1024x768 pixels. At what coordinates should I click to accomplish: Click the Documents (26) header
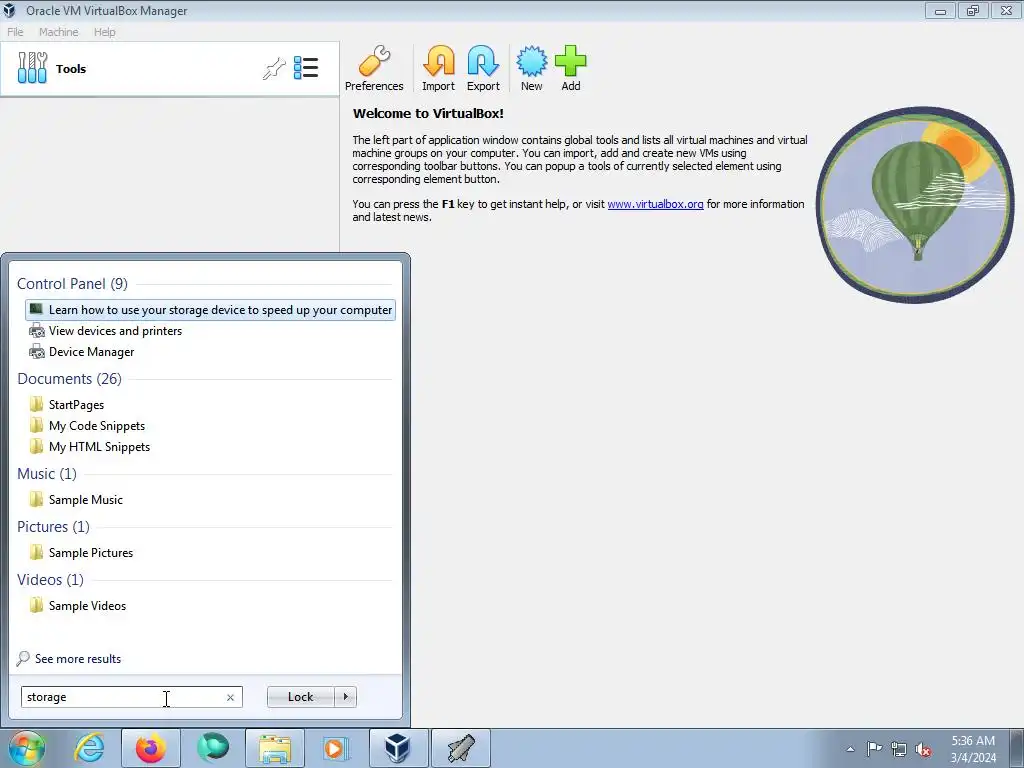(x=69, y=379)
